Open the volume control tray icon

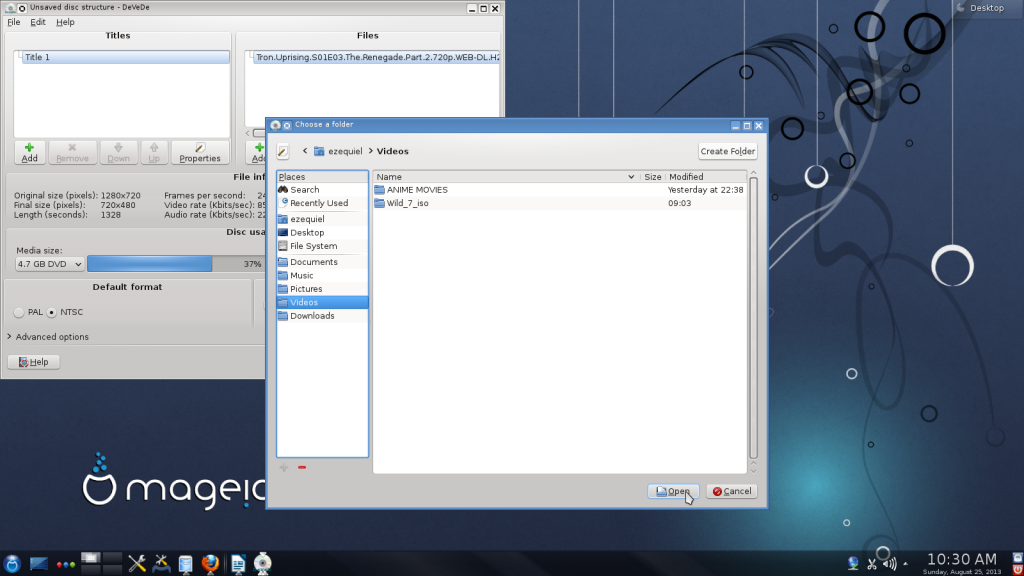coord(889,563)
